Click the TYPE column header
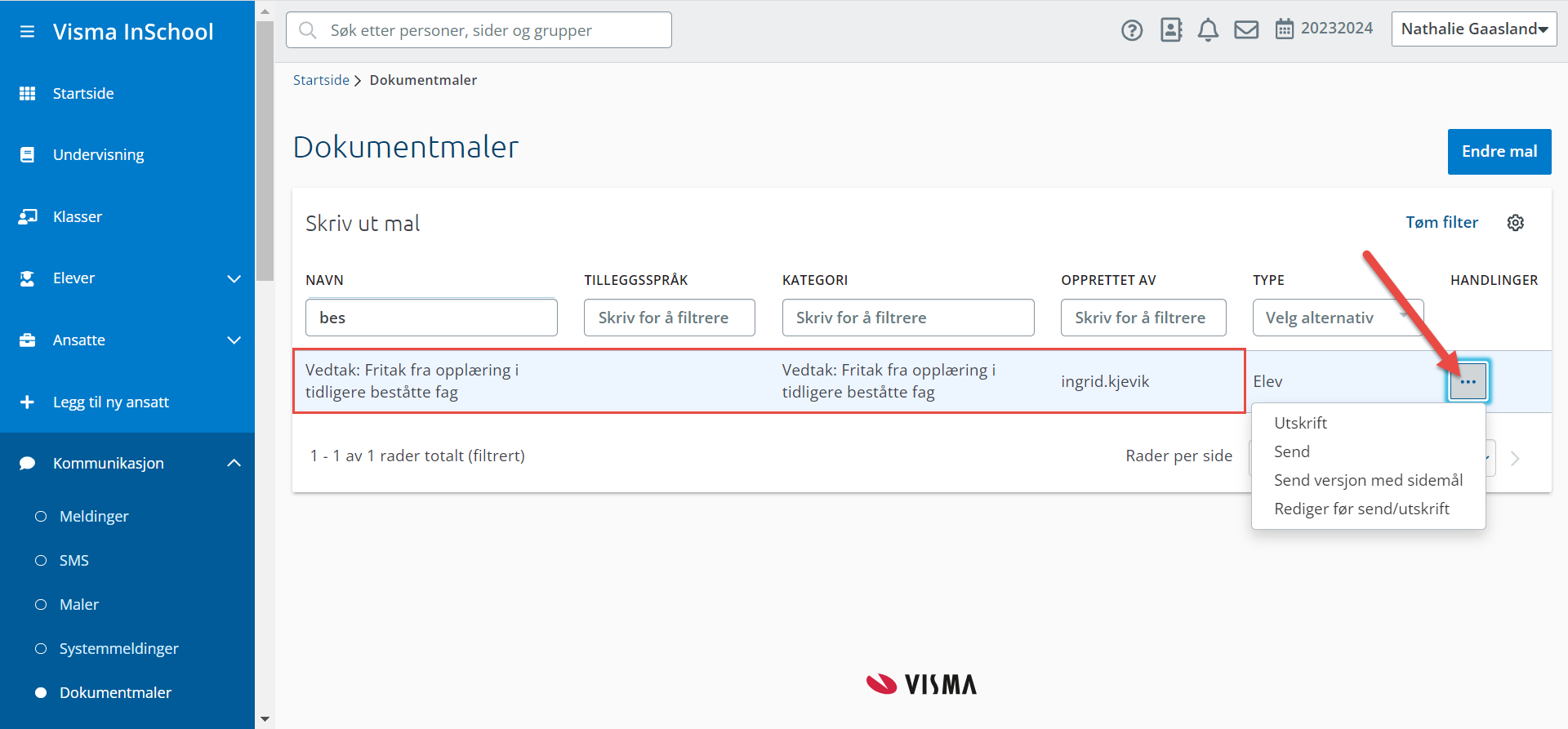Viewport: 1568px width, 729px height. point(1268,280)
